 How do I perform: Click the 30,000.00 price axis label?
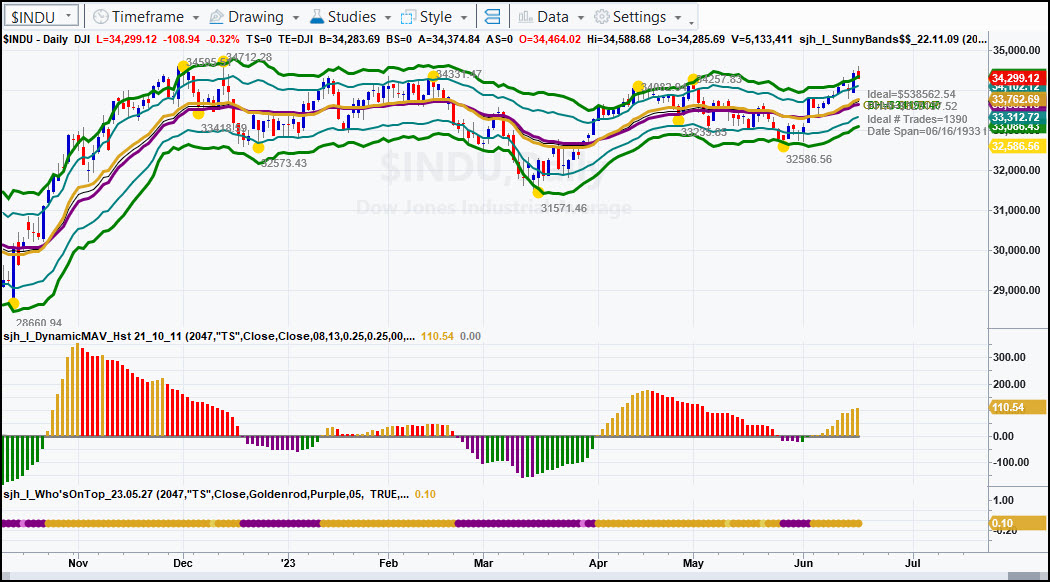1017,250
